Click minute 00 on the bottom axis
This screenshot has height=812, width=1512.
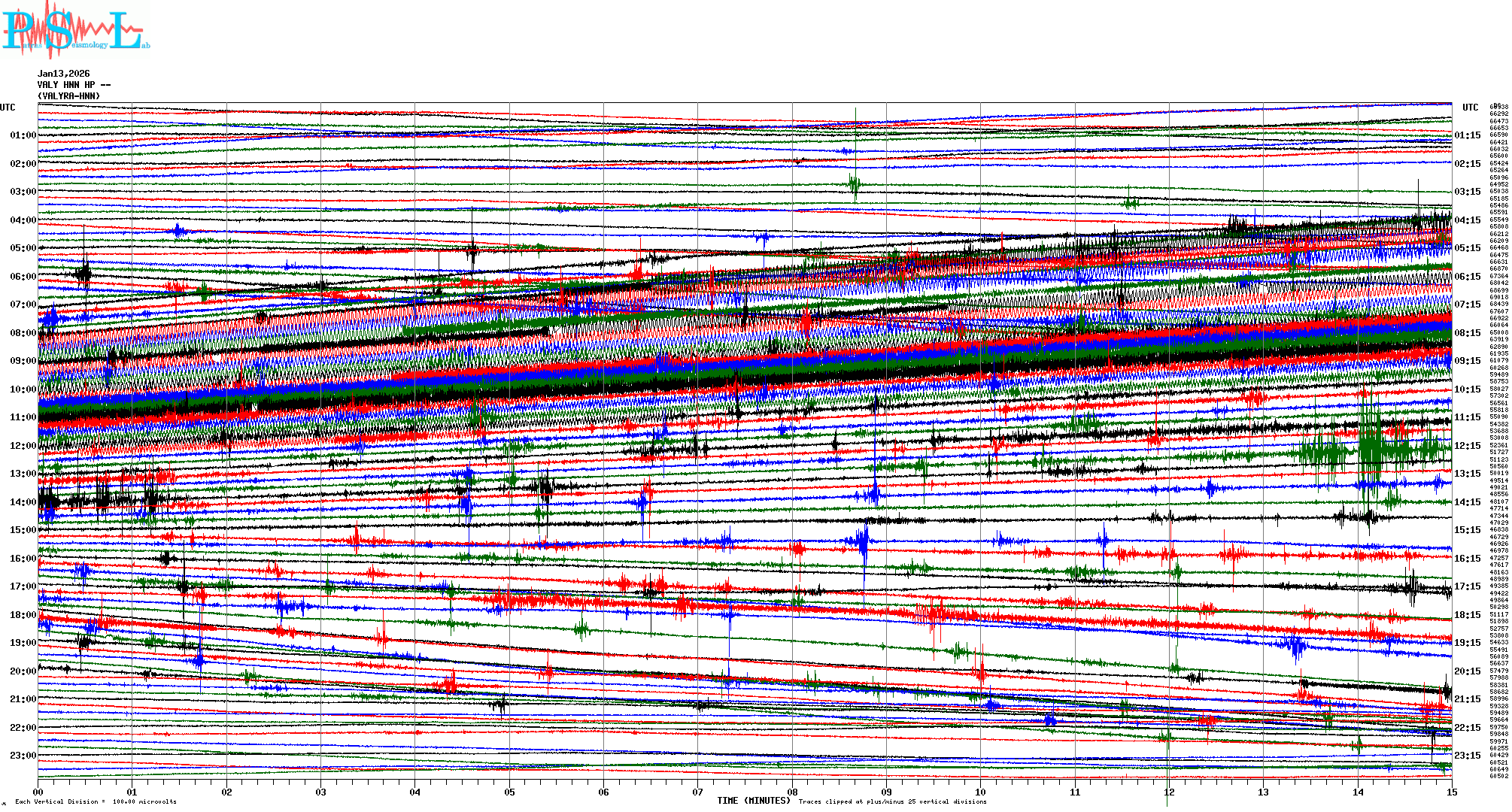pos(38,792)
